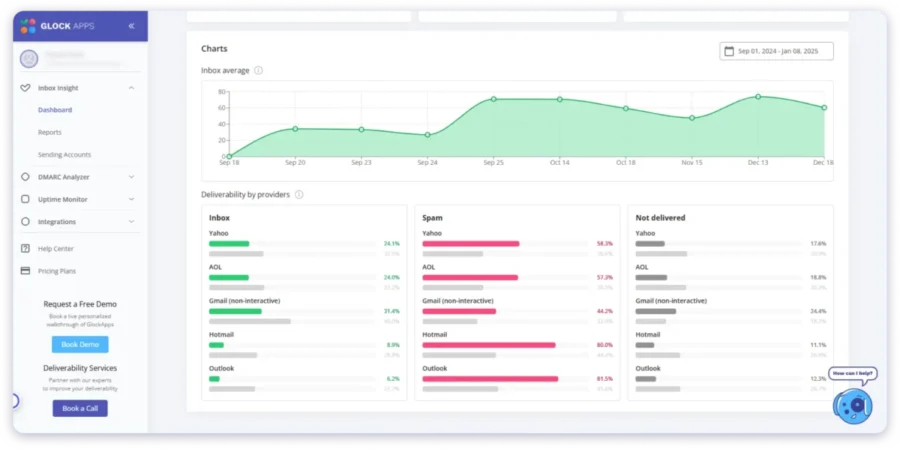The width and height of the screenshot is (900, 449).
Task: Click the Pricing Plans card icon
Action: [25, 271]
